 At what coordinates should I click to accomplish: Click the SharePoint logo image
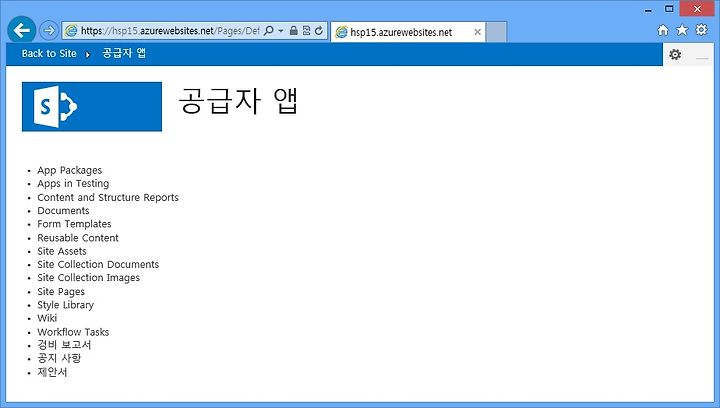92,106
